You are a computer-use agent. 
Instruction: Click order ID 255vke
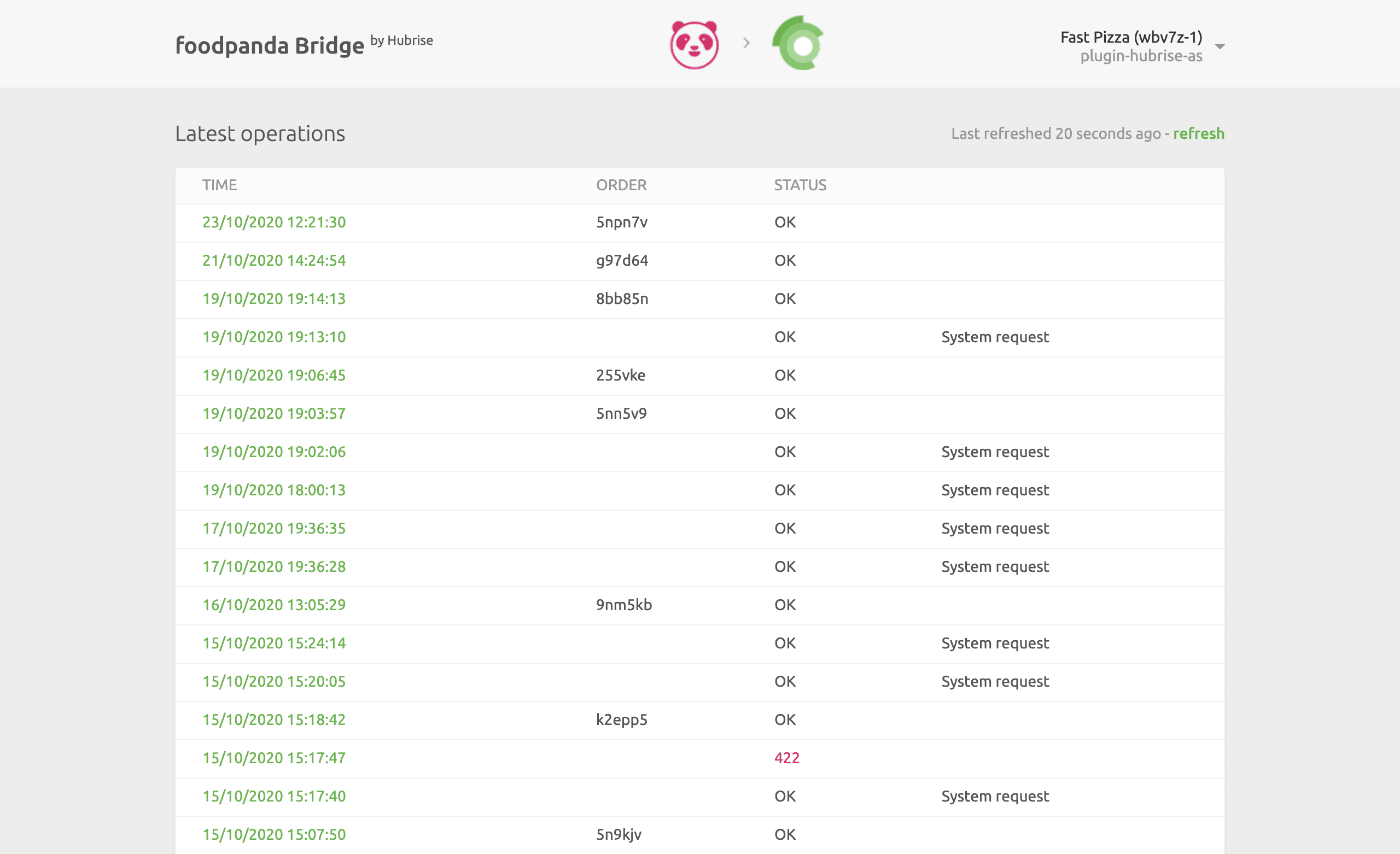pos(621,375)
